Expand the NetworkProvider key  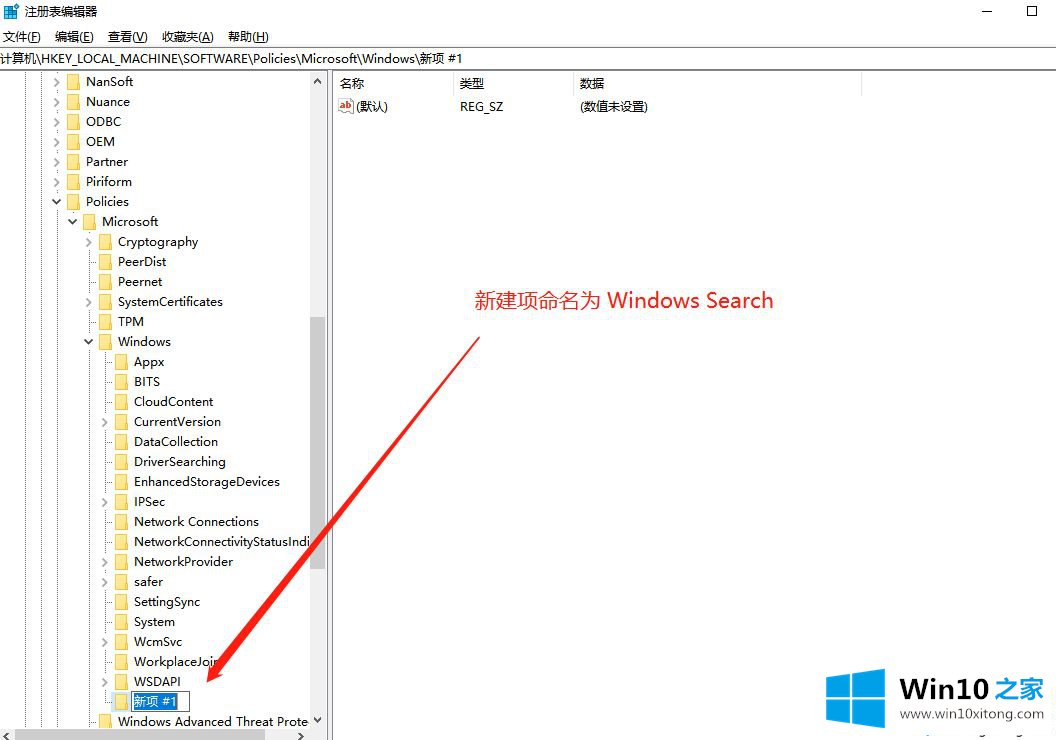104,562
